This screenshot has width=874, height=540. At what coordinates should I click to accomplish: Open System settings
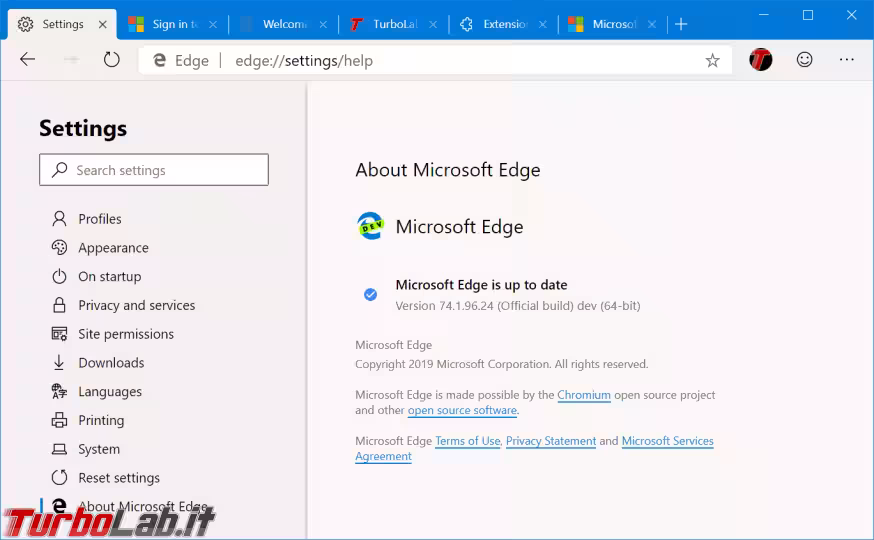tap(99, 449)
